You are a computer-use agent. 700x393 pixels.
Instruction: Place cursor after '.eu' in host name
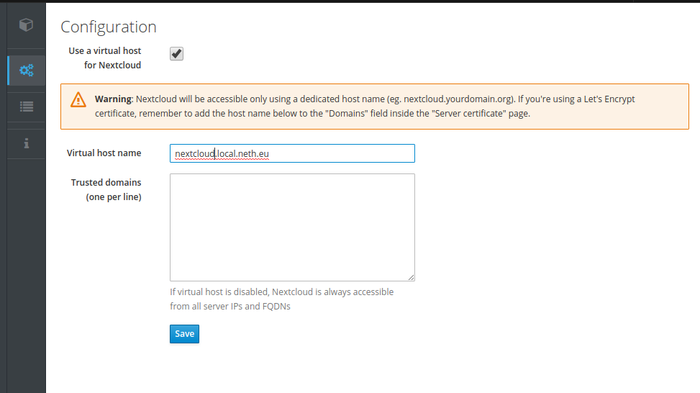point(270,153)
